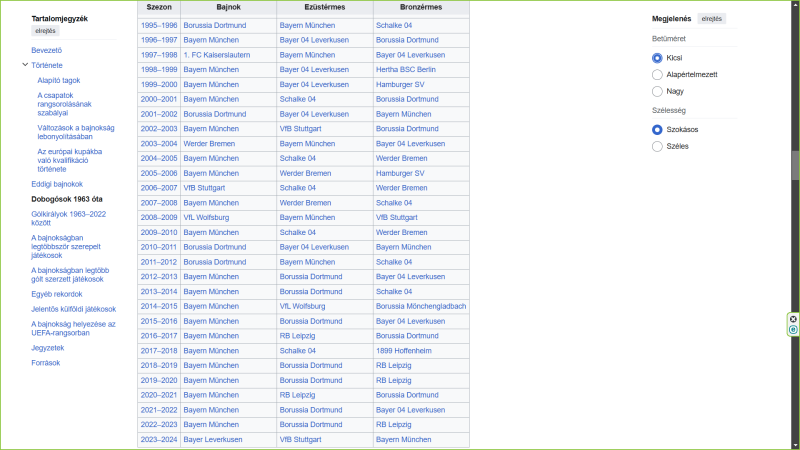Close the floating side widget
Viewport: 800px width, 450px height.
click(x=793, y=319)
